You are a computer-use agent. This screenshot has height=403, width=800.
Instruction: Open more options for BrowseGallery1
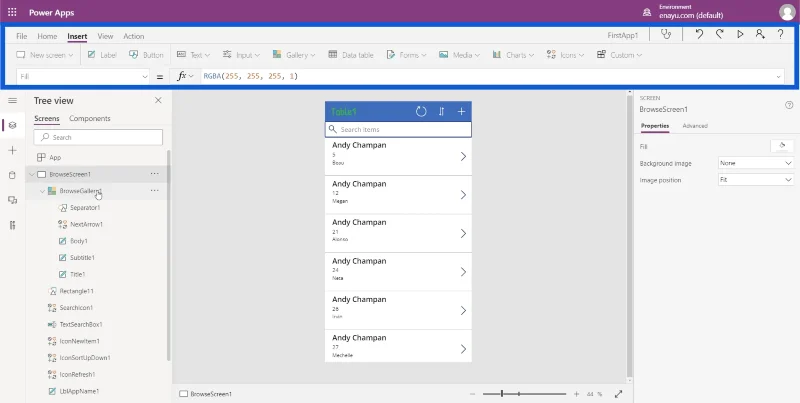pyautogui.click(x=155, y=191)
